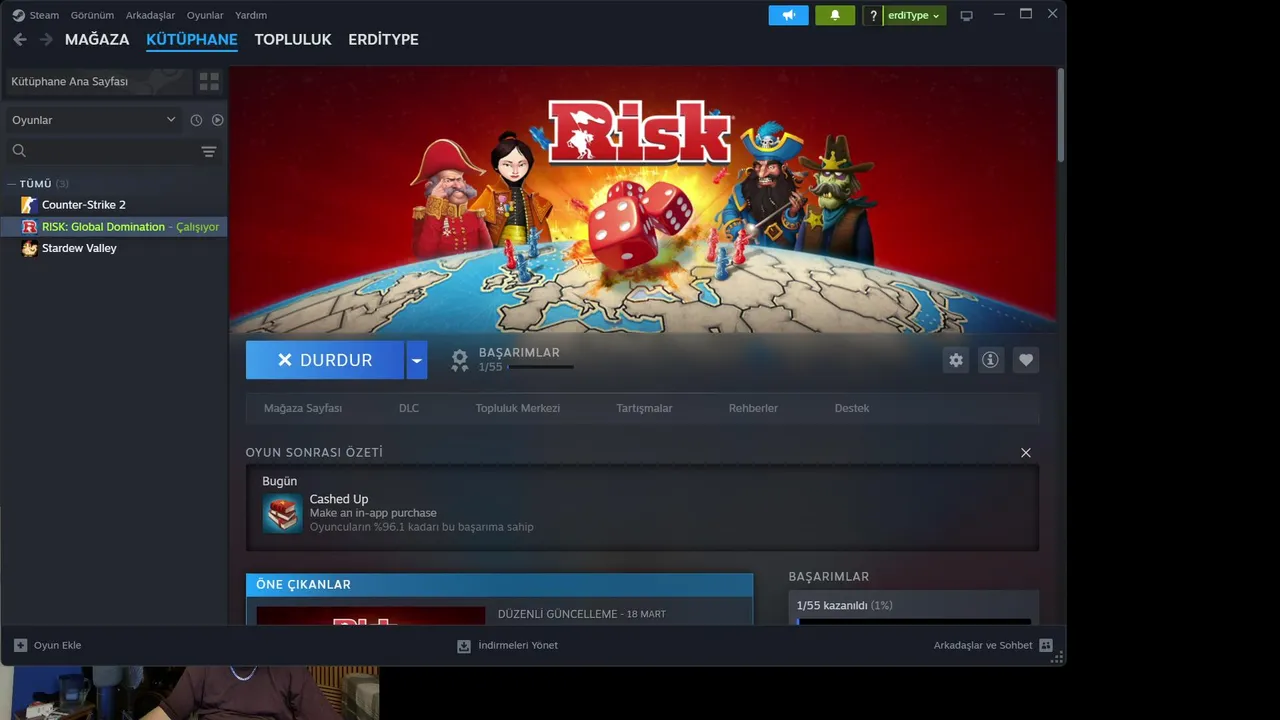Open game settings gear button
This screenshot has height=720, width=1280.
(956, 360)
